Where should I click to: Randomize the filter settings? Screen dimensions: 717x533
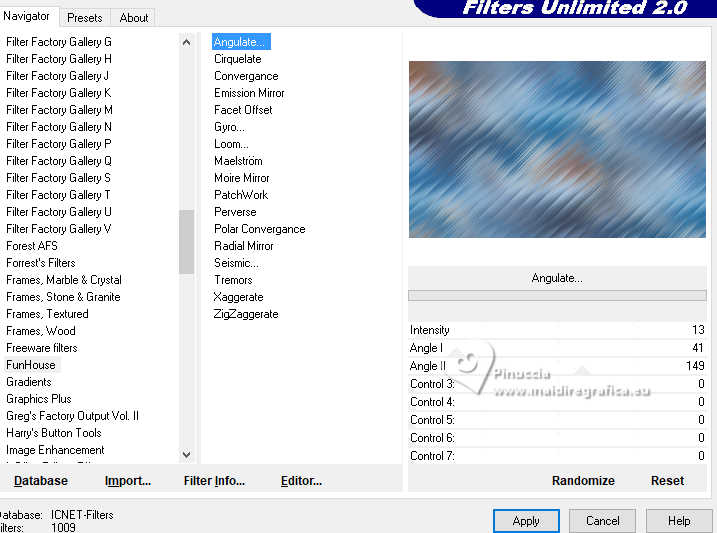tap(583, 480)
